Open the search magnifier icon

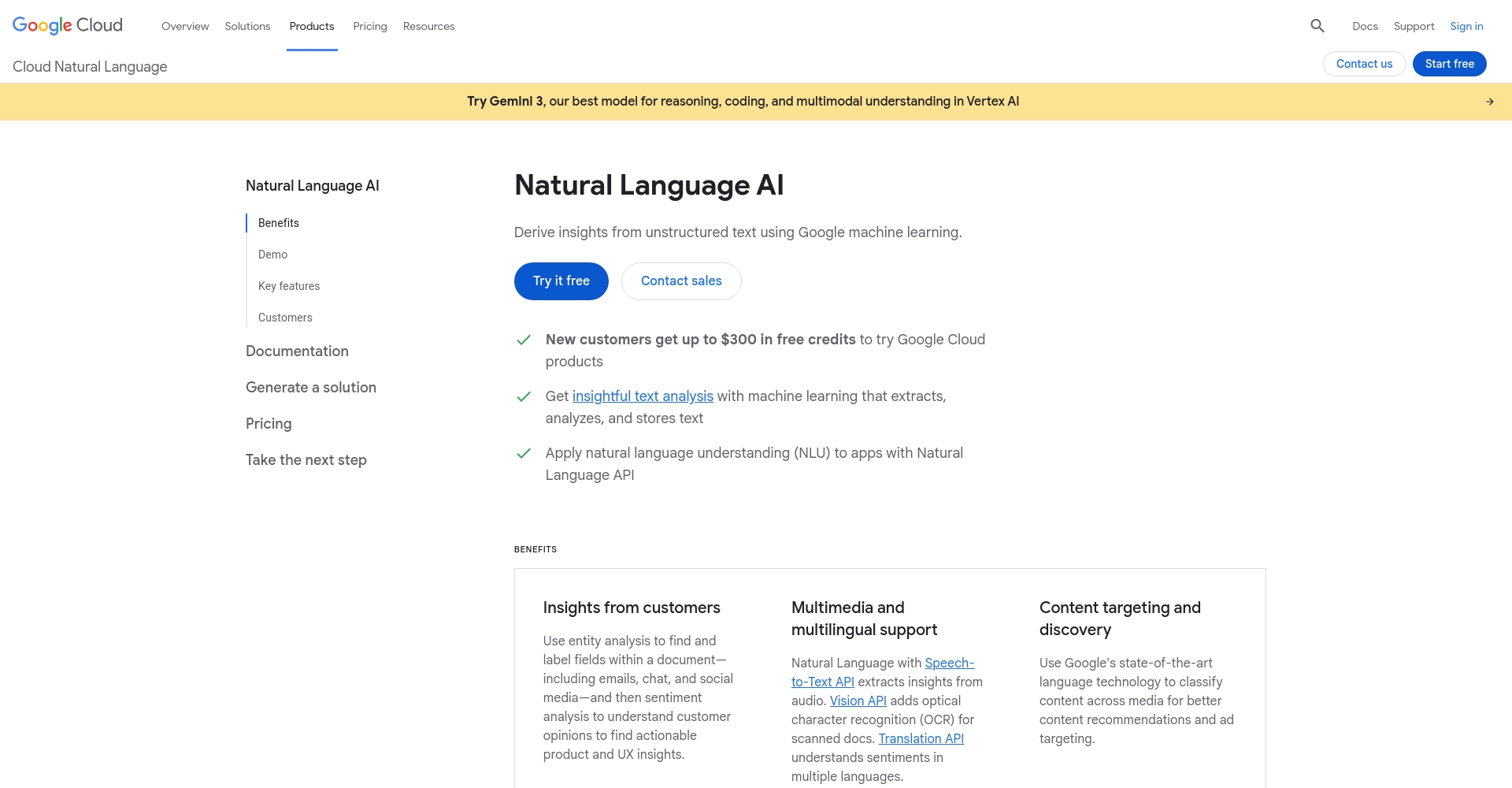pyautogui.click(x=1317, y=25)
